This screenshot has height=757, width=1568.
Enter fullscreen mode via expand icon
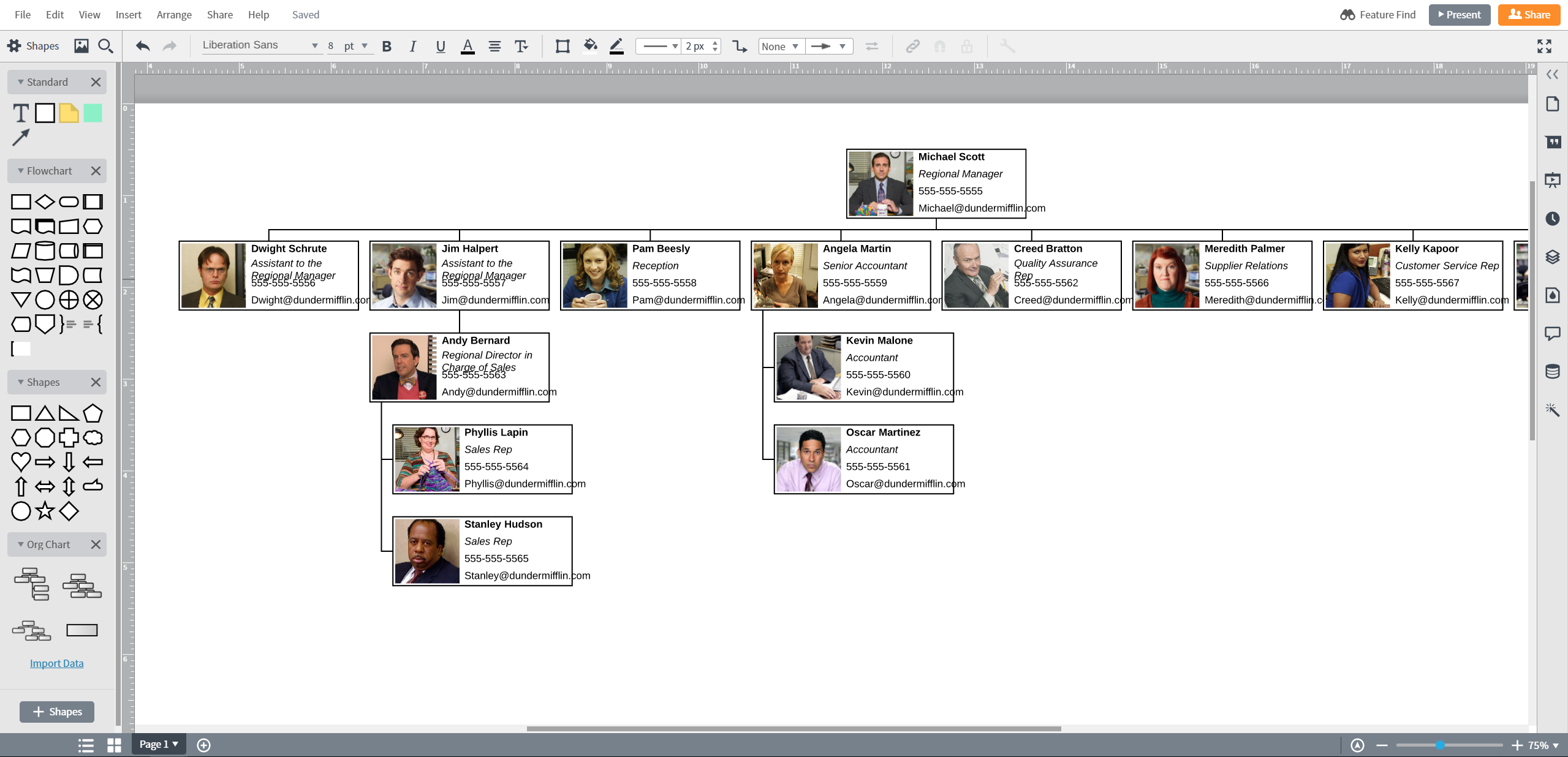coord(1544,46)
